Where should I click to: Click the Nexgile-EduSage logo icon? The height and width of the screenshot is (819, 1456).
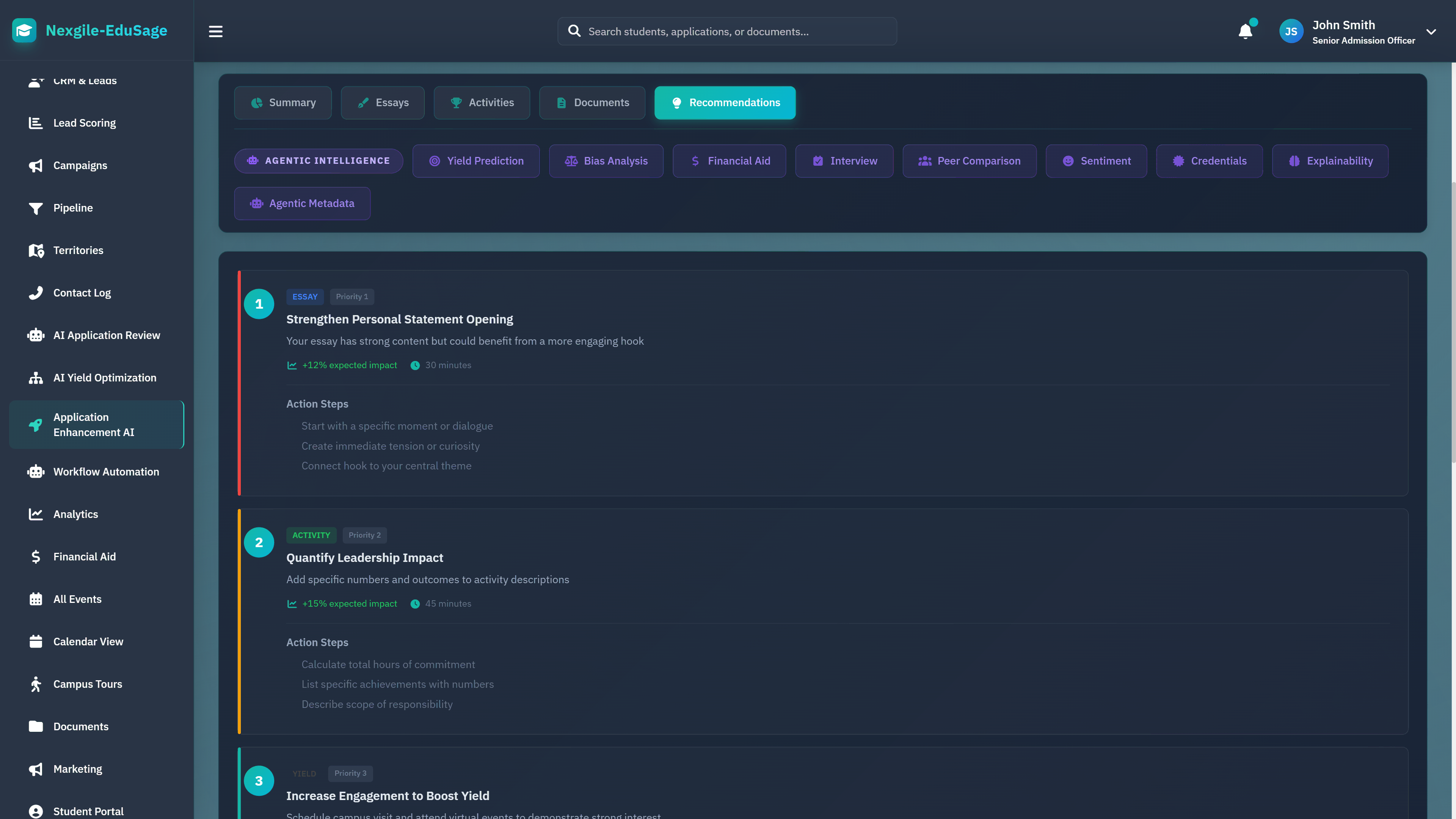coord(24,30)
